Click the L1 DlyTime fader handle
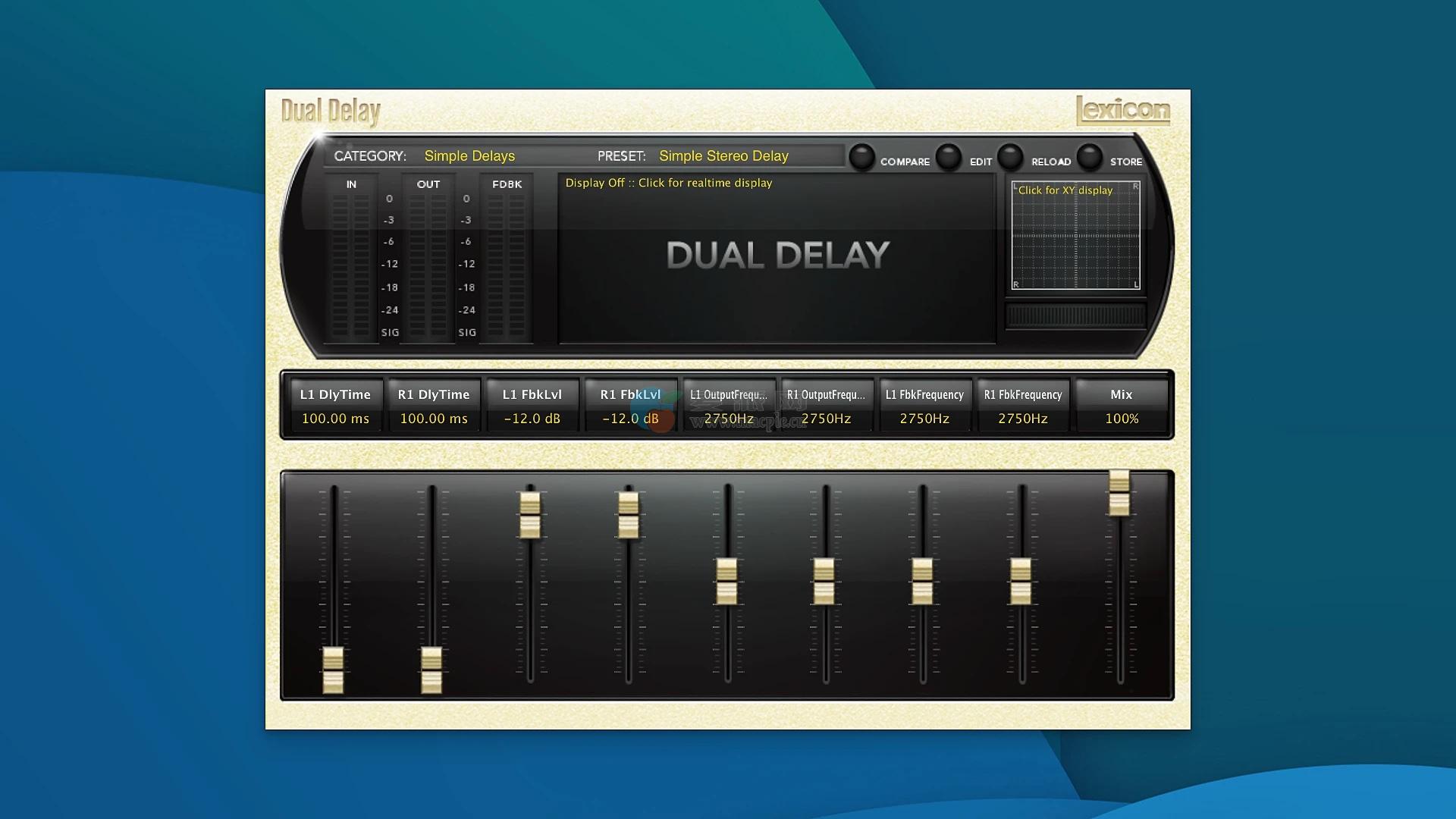This screenshot has height=819, width=1456. coord(333,670)
